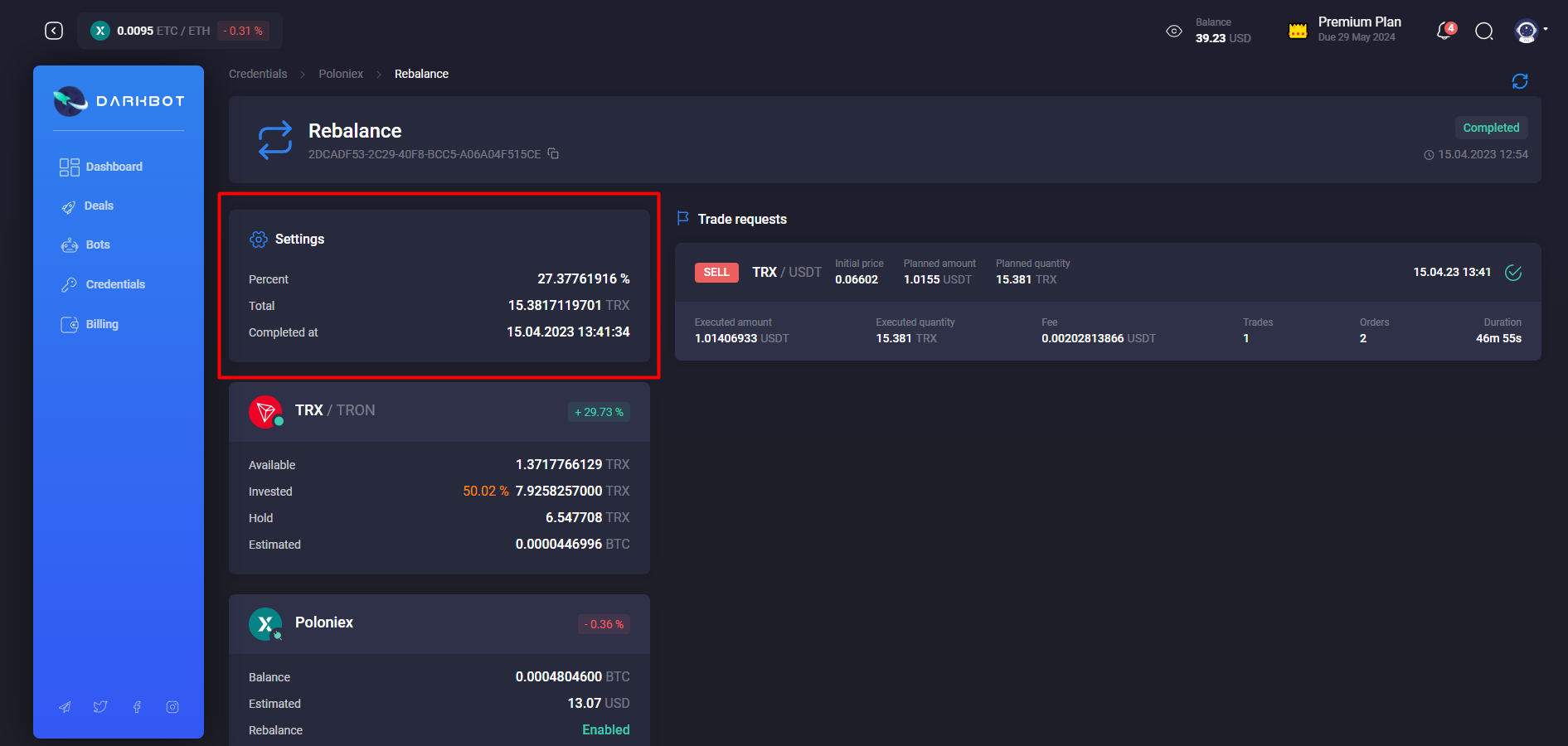The width and height of the screenshot is (1568, 746).
Task: Navigate to Poloniex via the breadcrumb
Action: click(341, 74)
